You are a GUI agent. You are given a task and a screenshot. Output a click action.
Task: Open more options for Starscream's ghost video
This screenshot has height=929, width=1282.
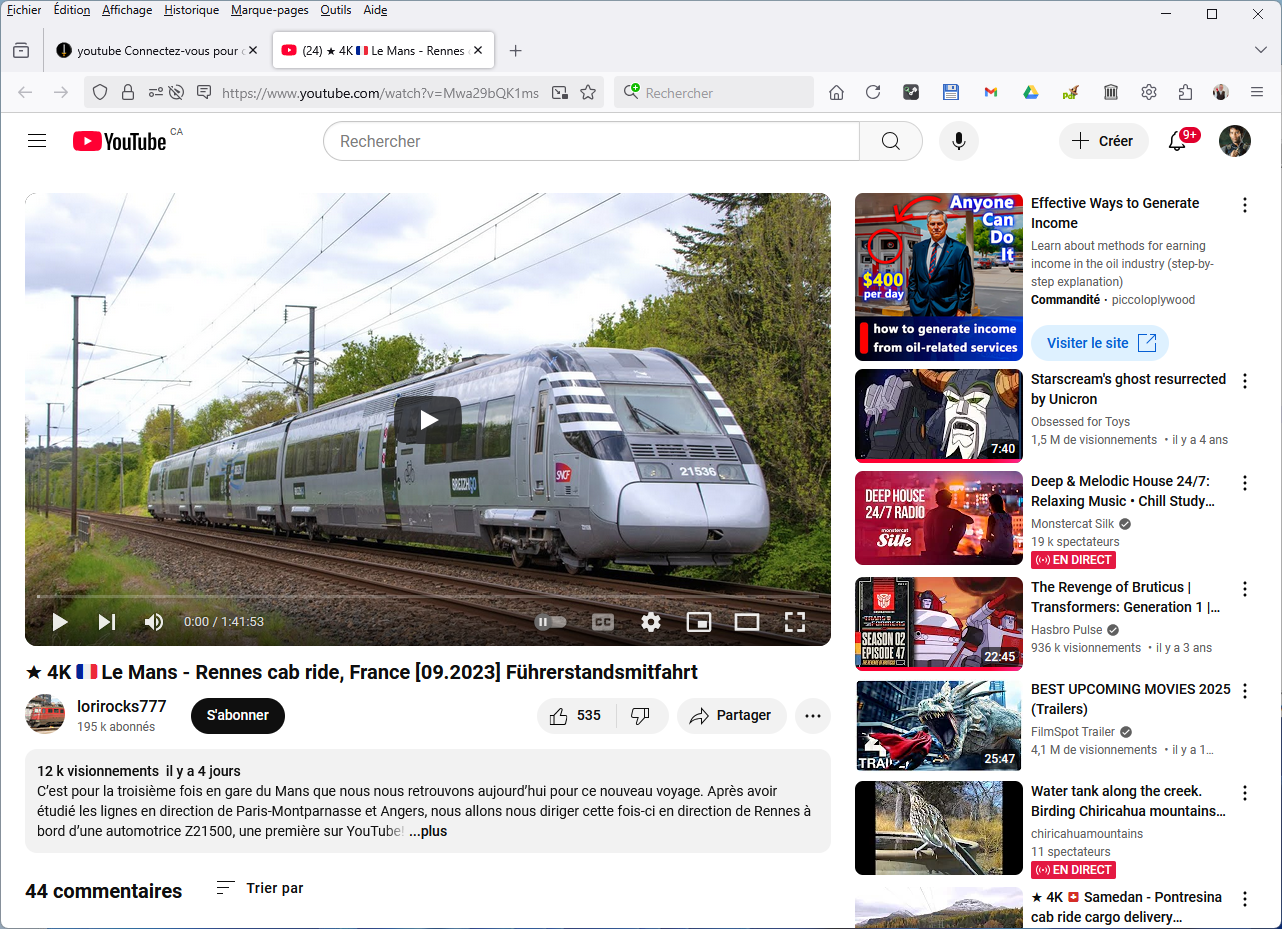(1245, 381)
